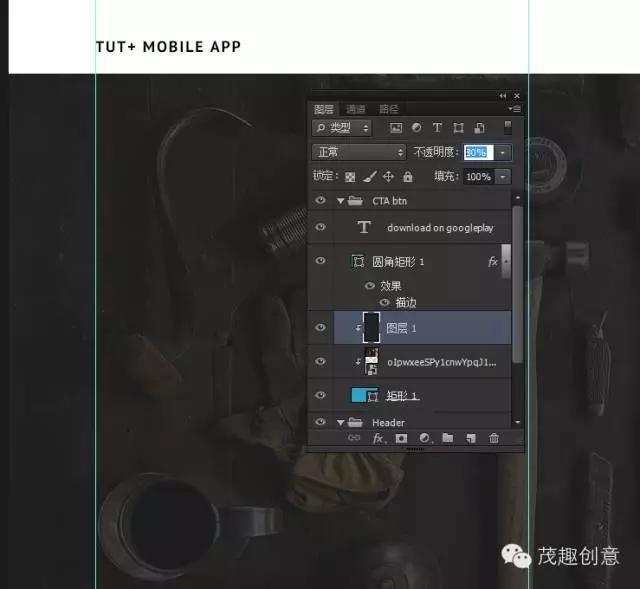The height and width of the screenshot is (589, 640).
Task: Toggle visibility of 效果 effects
Action: (369, 286)
